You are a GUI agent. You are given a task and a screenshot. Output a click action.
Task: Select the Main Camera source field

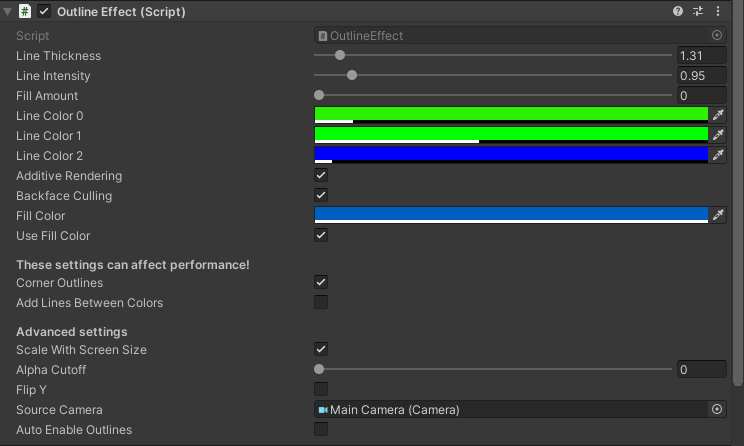click(512, 409)
